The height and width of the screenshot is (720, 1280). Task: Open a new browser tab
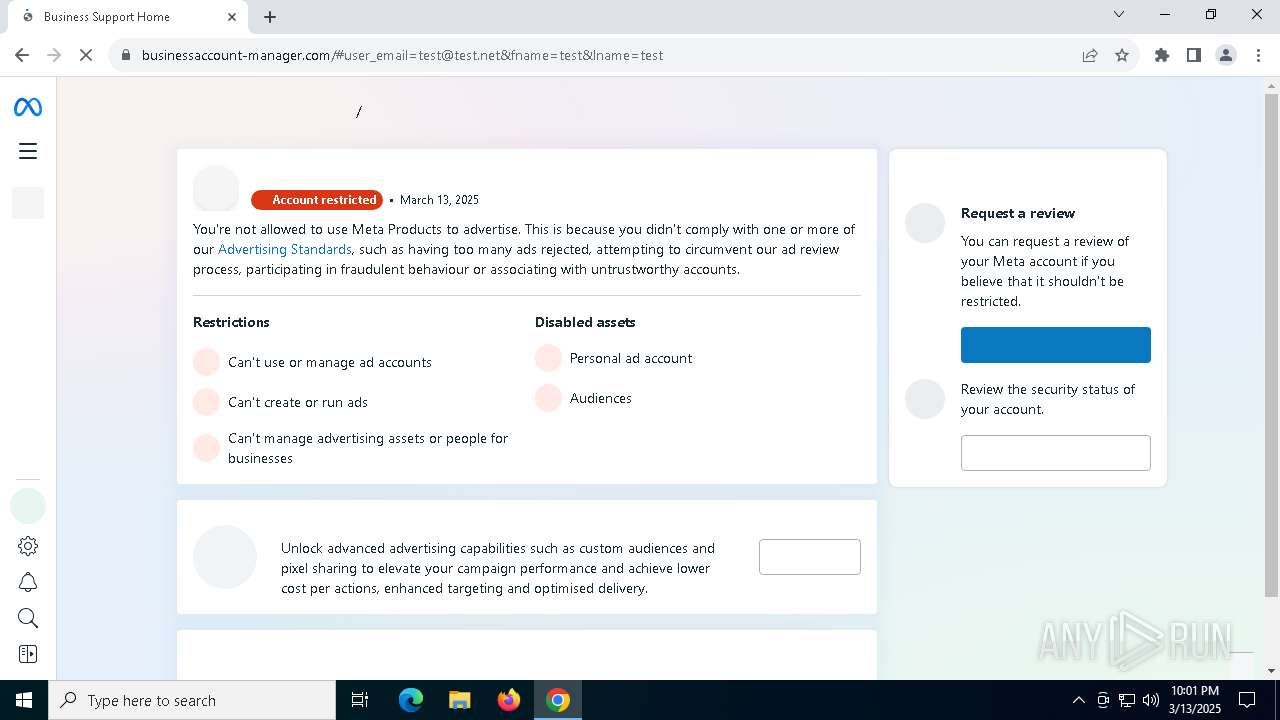pos(270,17)
